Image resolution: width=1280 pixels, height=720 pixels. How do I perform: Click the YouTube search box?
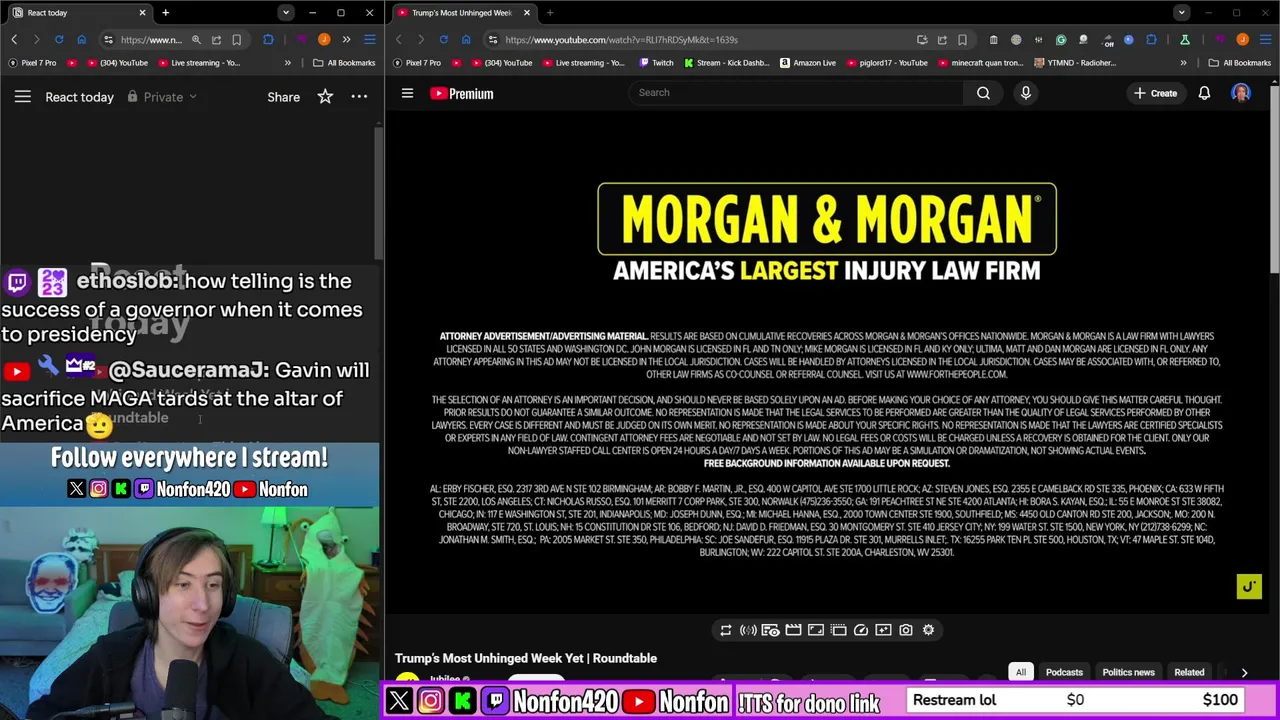[x=795, y=93]
